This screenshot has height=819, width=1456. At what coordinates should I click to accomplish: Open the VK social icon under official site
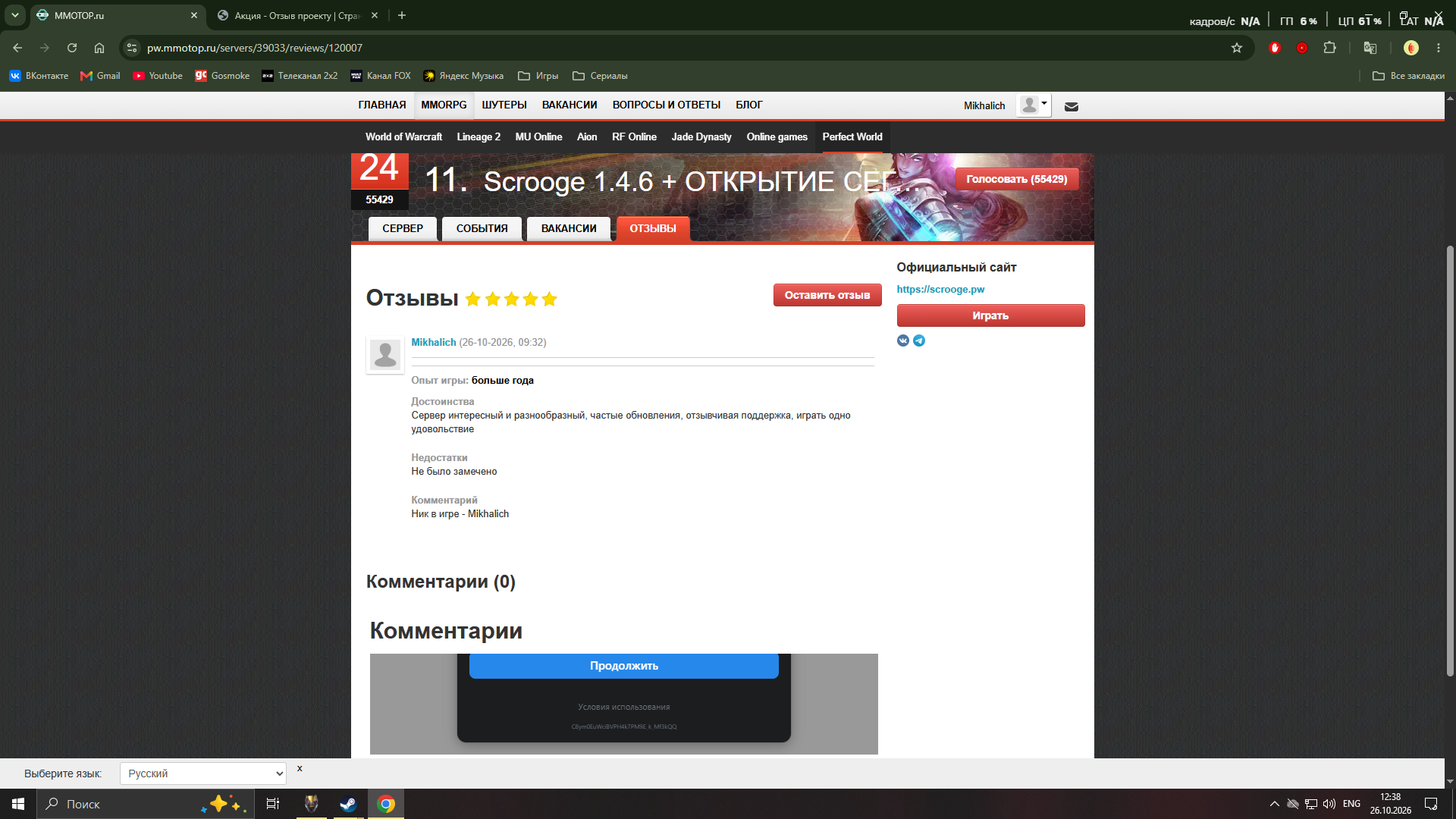[902, 340]
